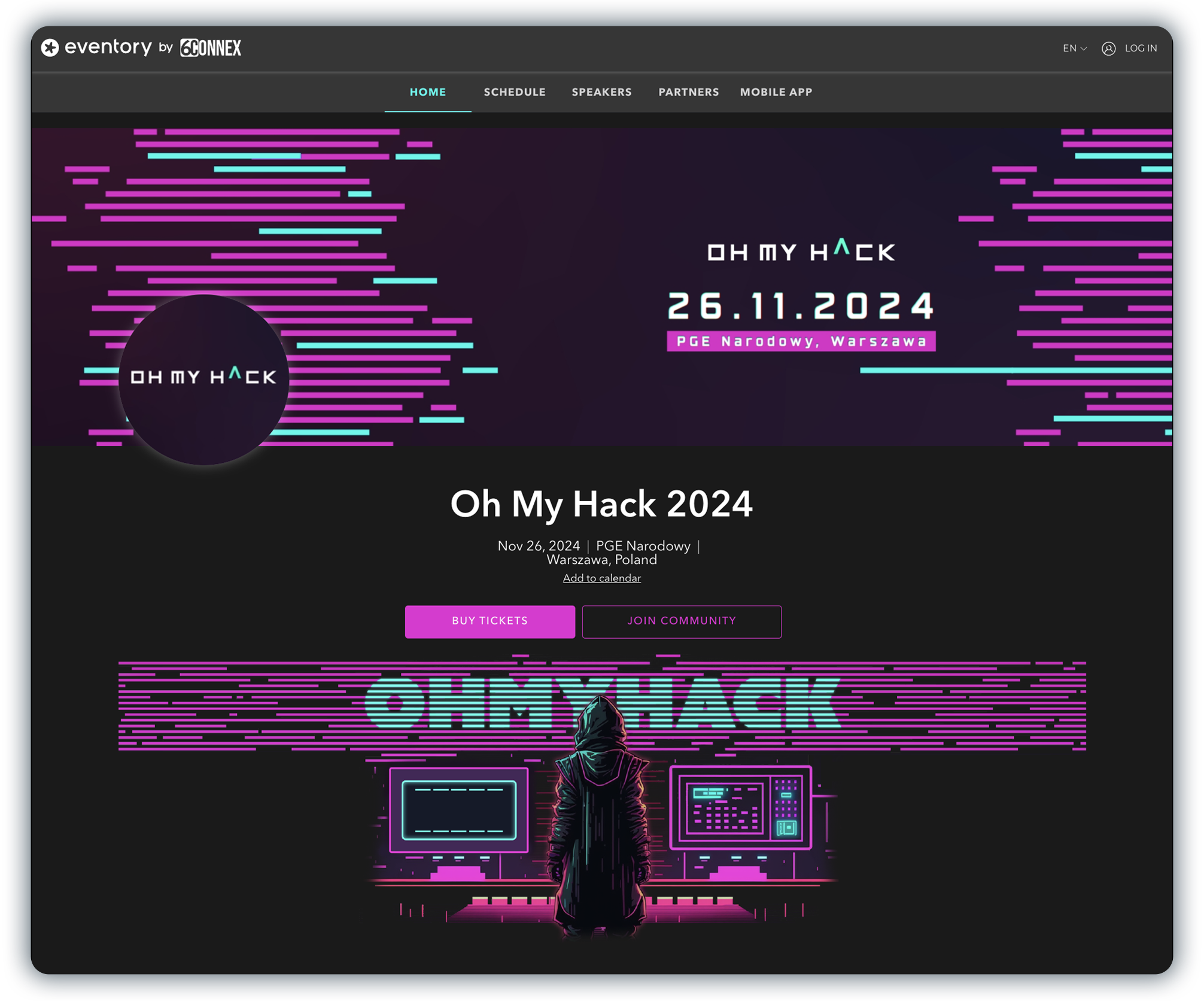Click the HOME navigation tab
This screenshot has width=1204, height=1001.
click(428, 92)
